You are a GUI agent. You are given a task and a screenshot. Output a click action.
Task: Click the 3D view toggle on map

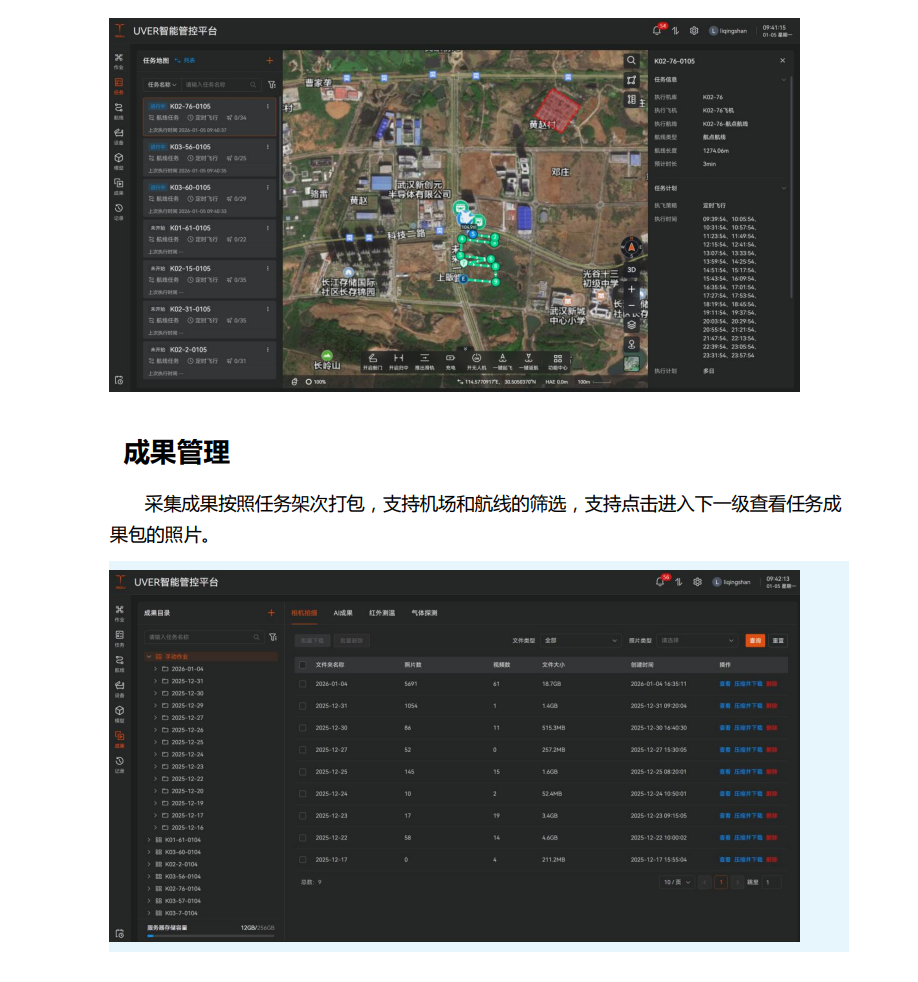631,269
